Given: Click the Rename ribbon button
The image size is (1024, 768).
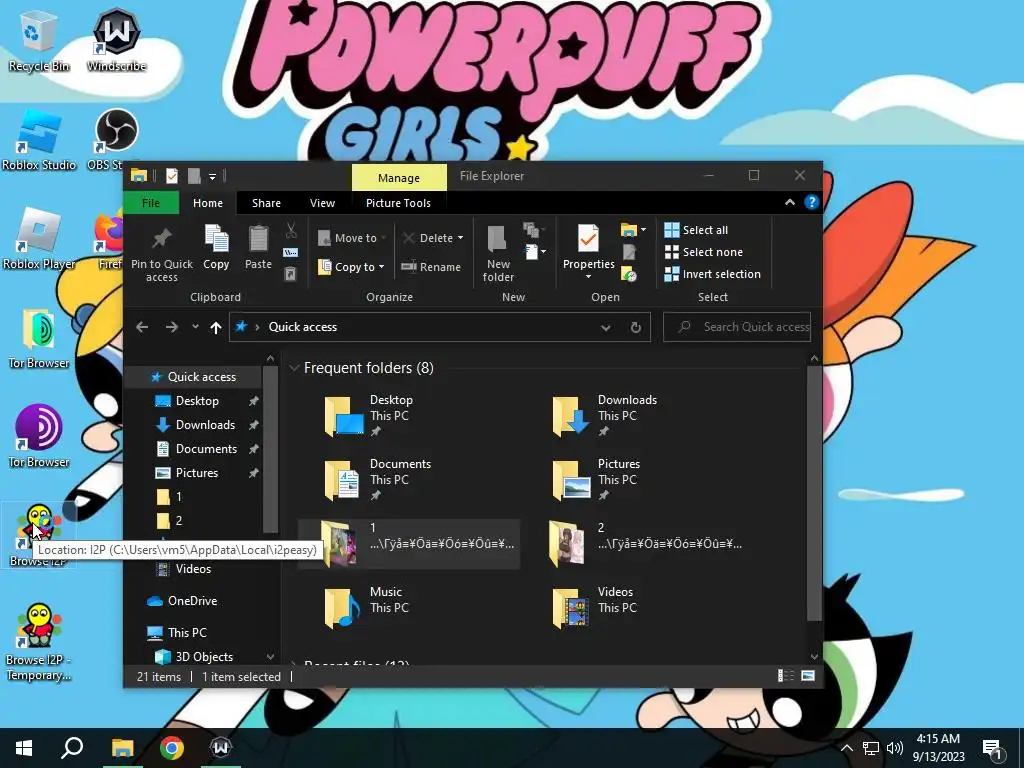Looking at the screenshot, I should [x=430, y=266].
